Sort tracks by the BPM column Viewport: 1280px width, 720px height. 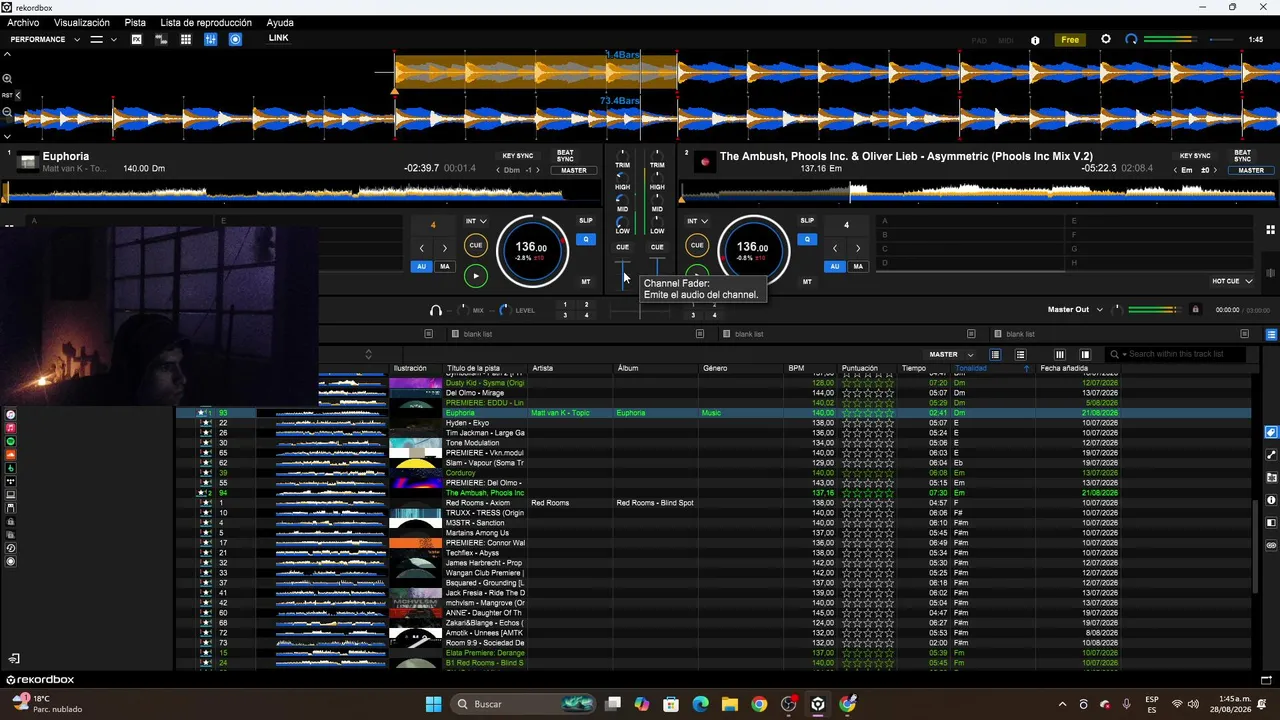click(796, 368)
